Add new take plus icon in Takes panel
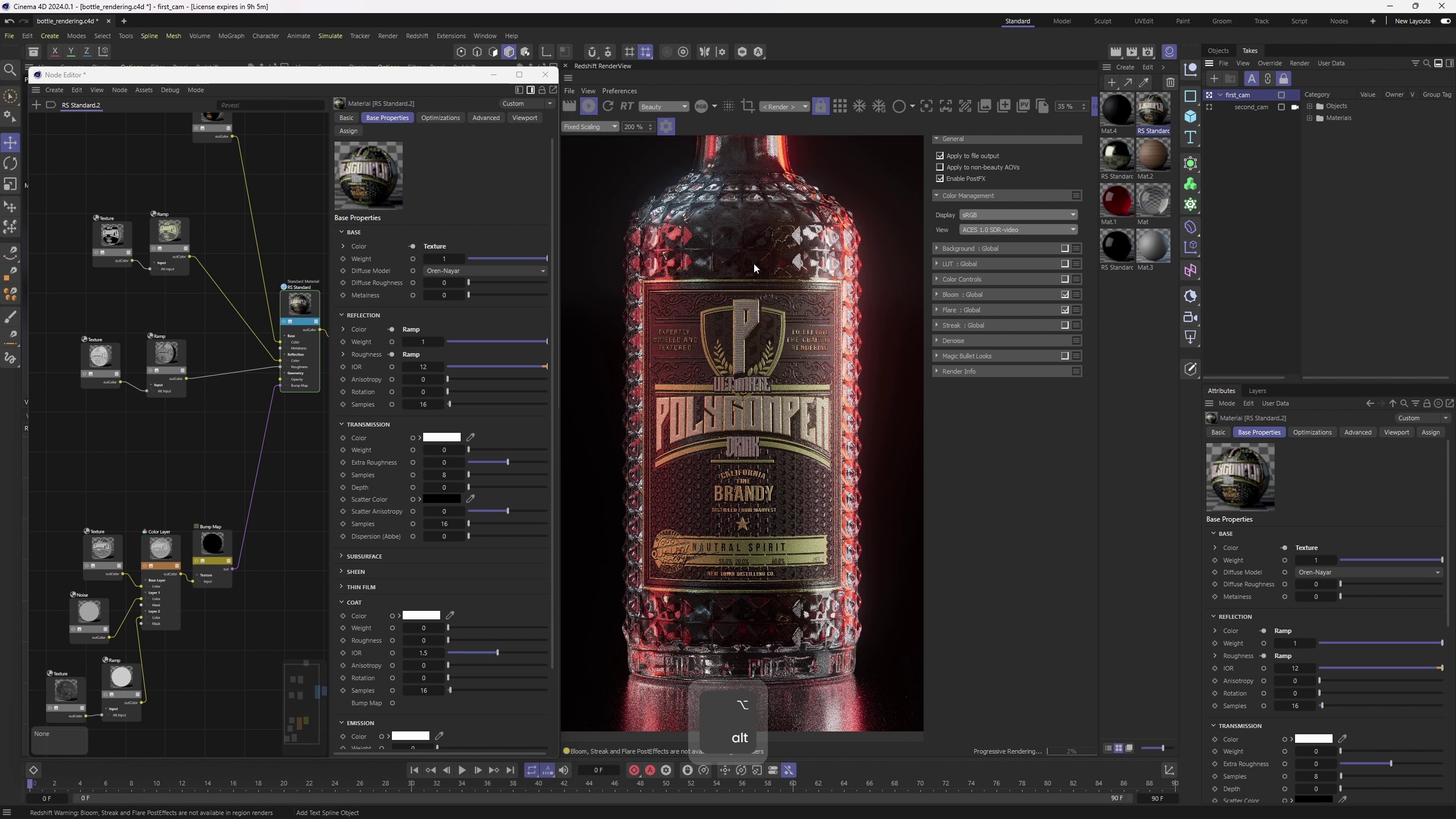Screen dimensions: 1456x819 1214,79
